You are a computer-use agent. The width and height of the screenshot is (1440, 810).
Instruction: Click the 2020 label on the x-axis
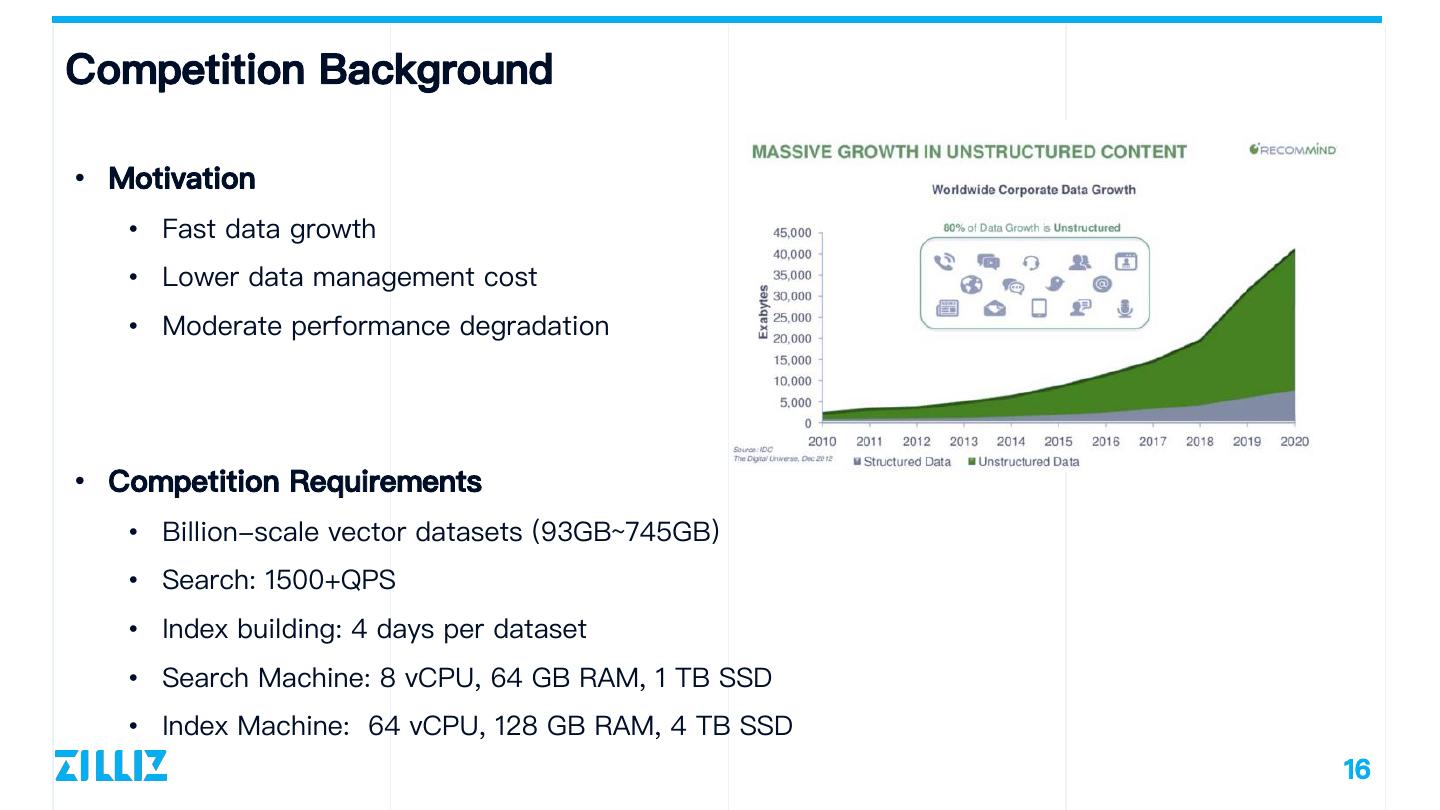[1294, 441]
